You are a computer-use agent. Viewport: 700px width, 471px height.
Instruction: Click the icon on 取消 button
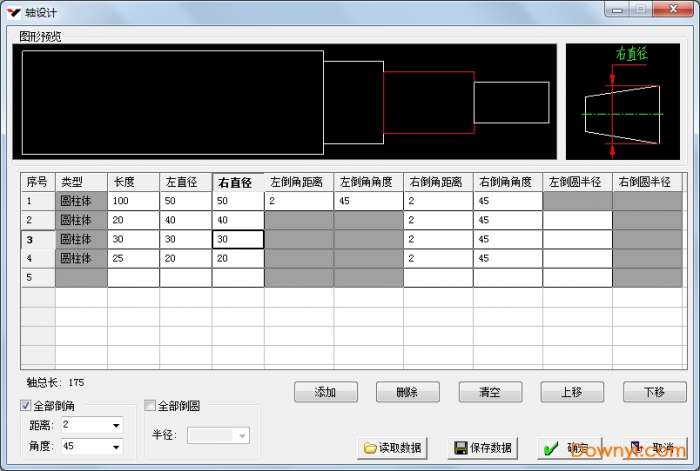pos(636,447)
